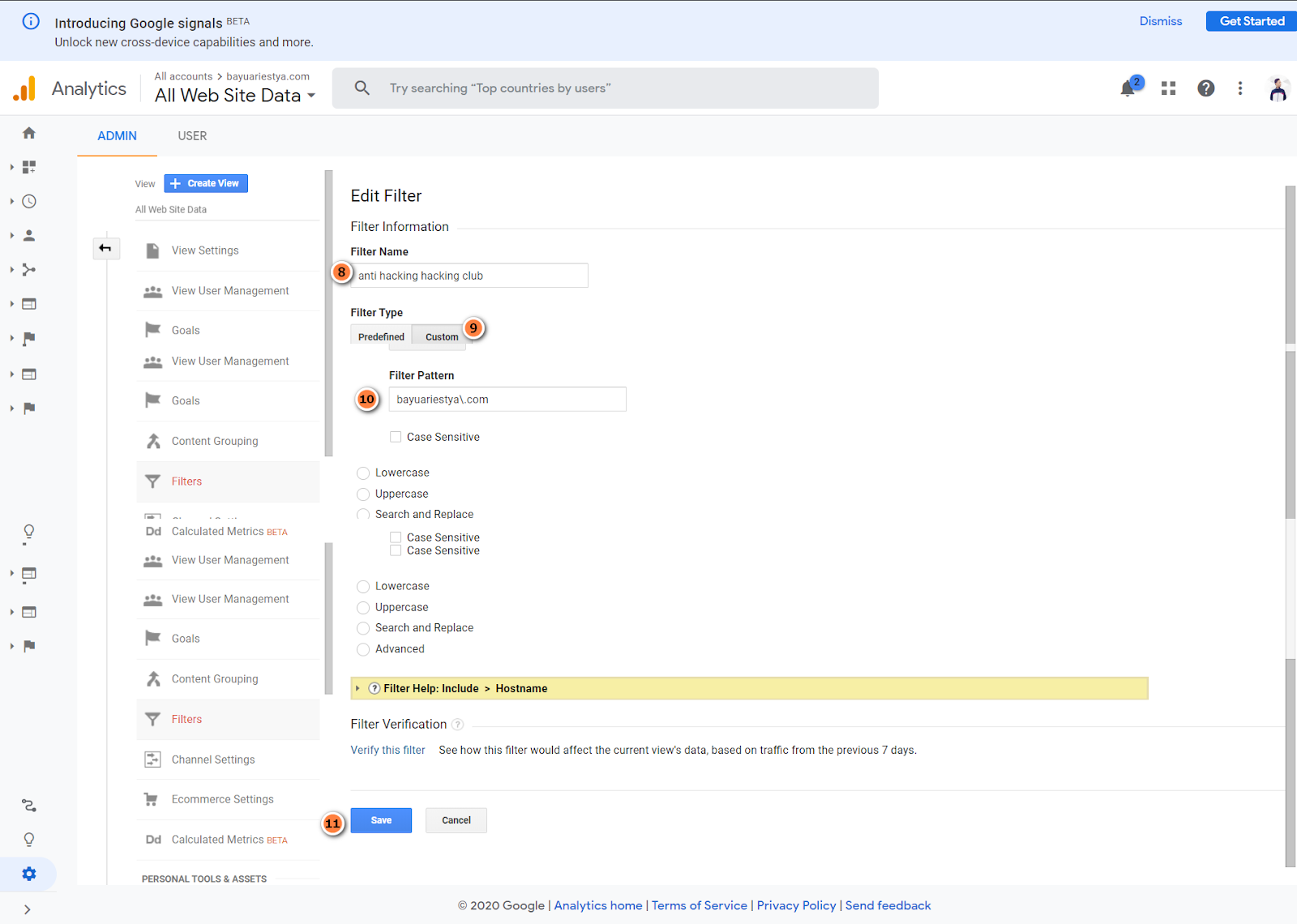Click the info icon in Google signals banner
Screen dimensions: 1297x924
[31, 22]
